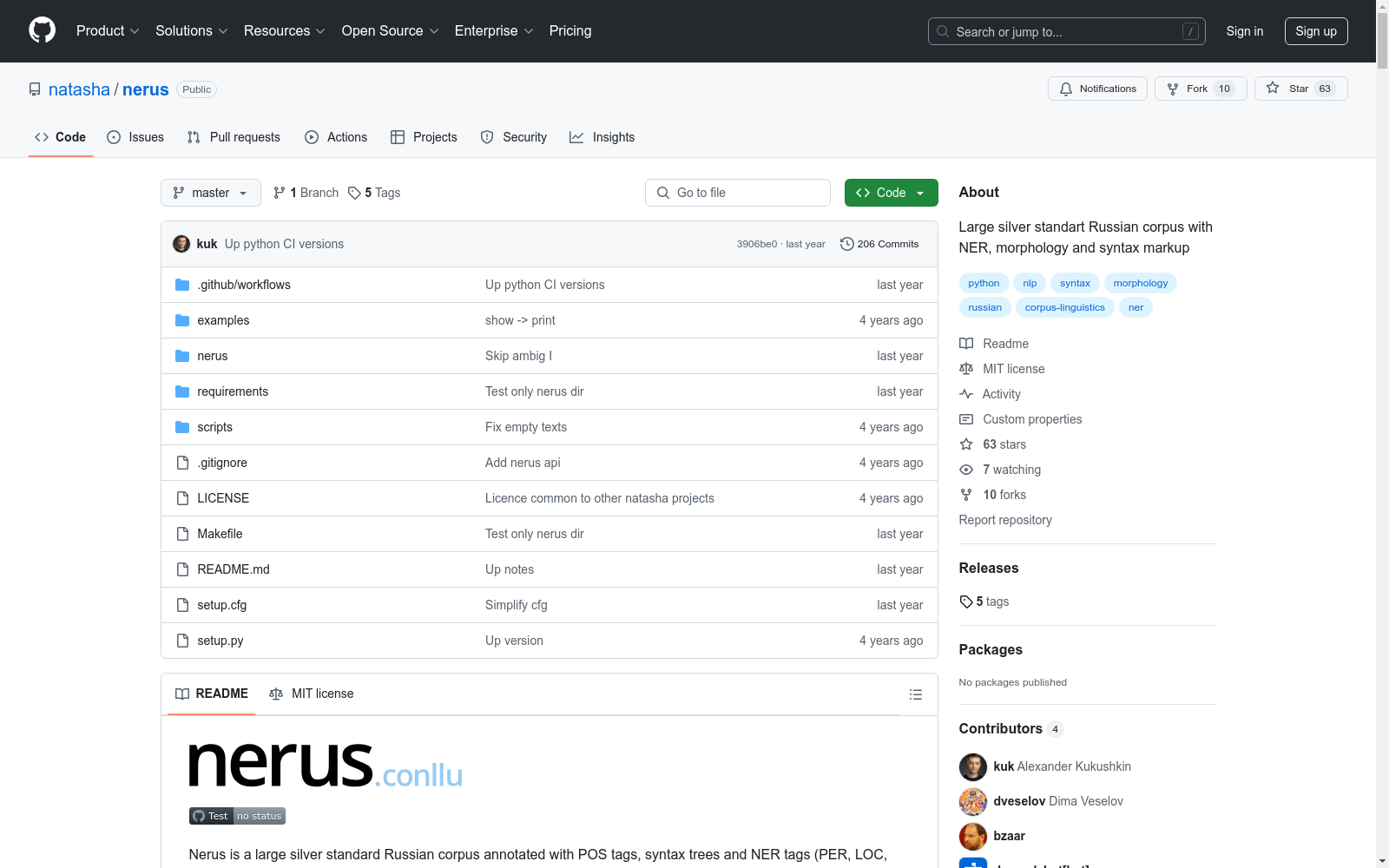Click the Notifications button
The image size is (1389, 868).
point(1097,89)
